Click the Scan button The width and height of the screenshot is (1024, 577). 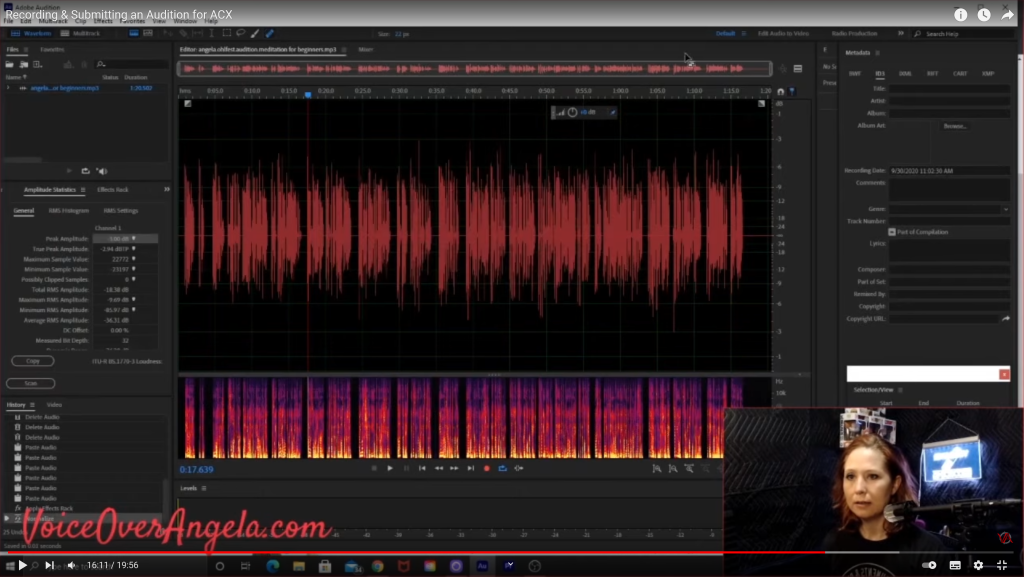click(31, 383)
